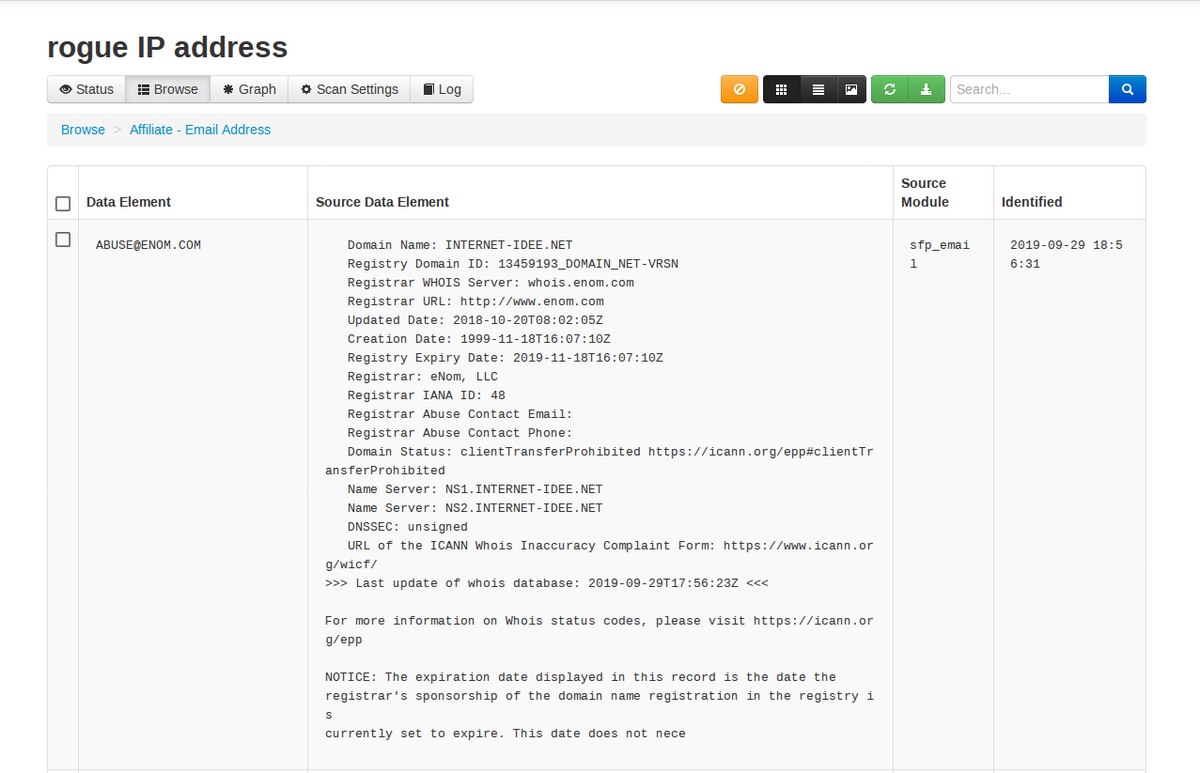1200x773 pixels.
Task: Open the Status tab
Action: [x=86, y=89]
